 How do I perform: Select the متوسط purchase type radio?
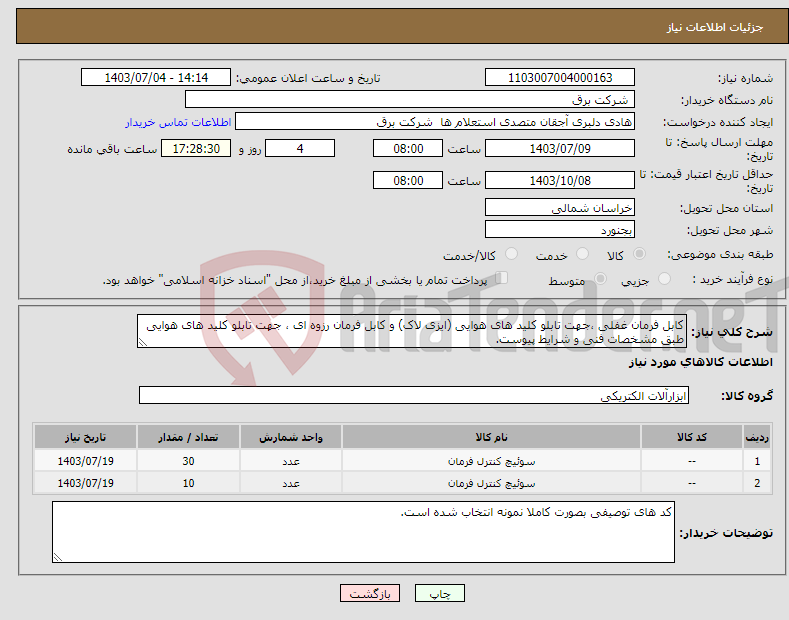click(x=600, y=279)
